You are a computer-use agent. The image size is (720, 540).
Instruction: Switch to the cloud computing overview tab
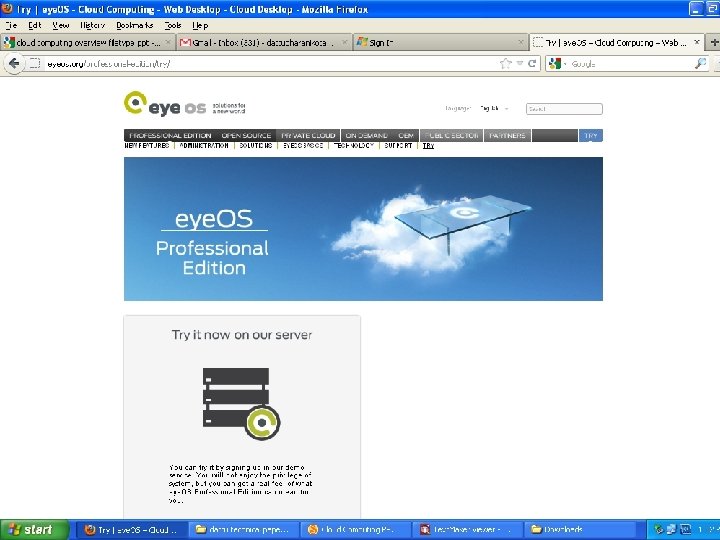(x=87, y=43)
